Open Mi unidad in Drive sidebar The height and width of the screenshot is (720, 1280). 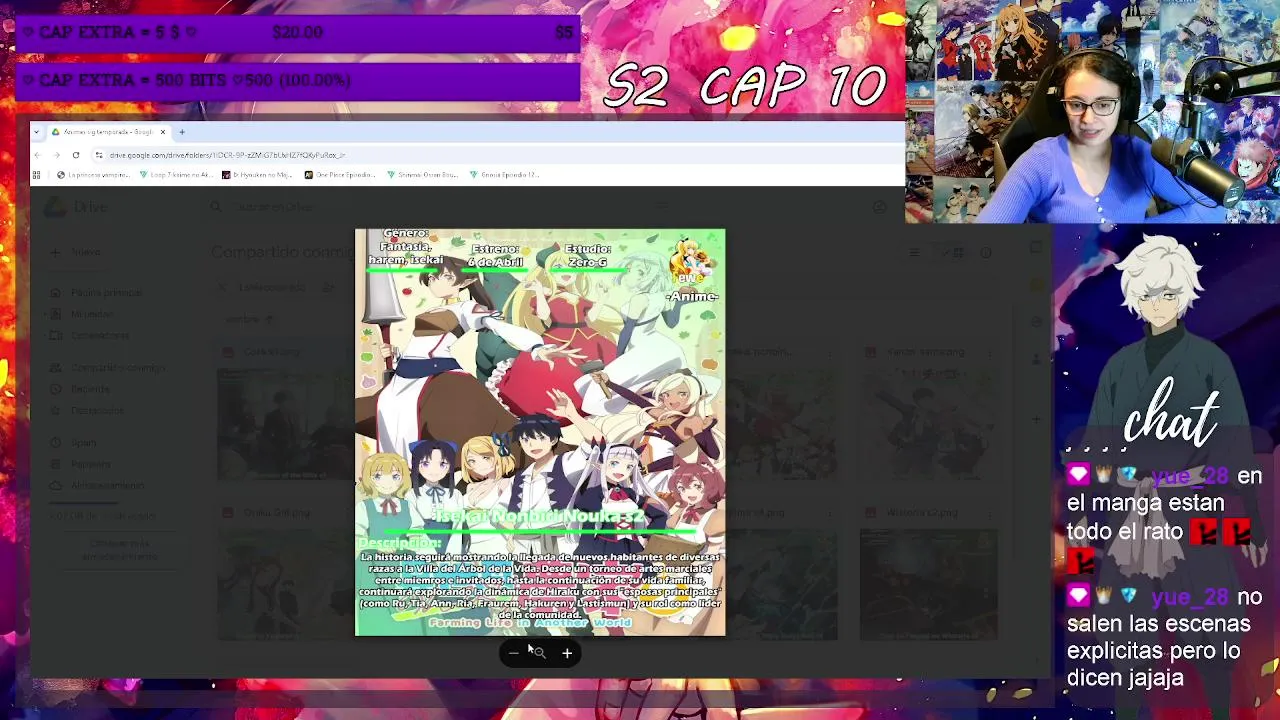click(83, 314)
